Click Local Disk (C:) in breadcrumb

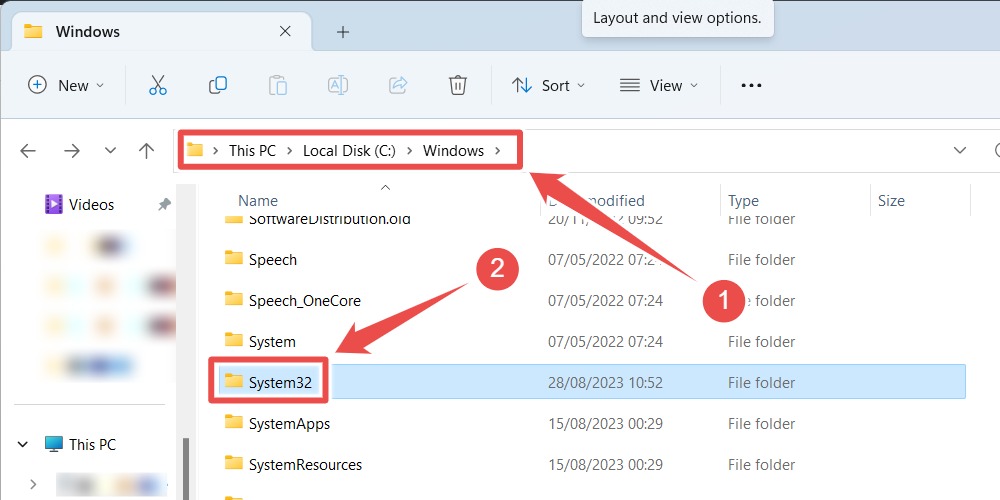coord(349,151)
